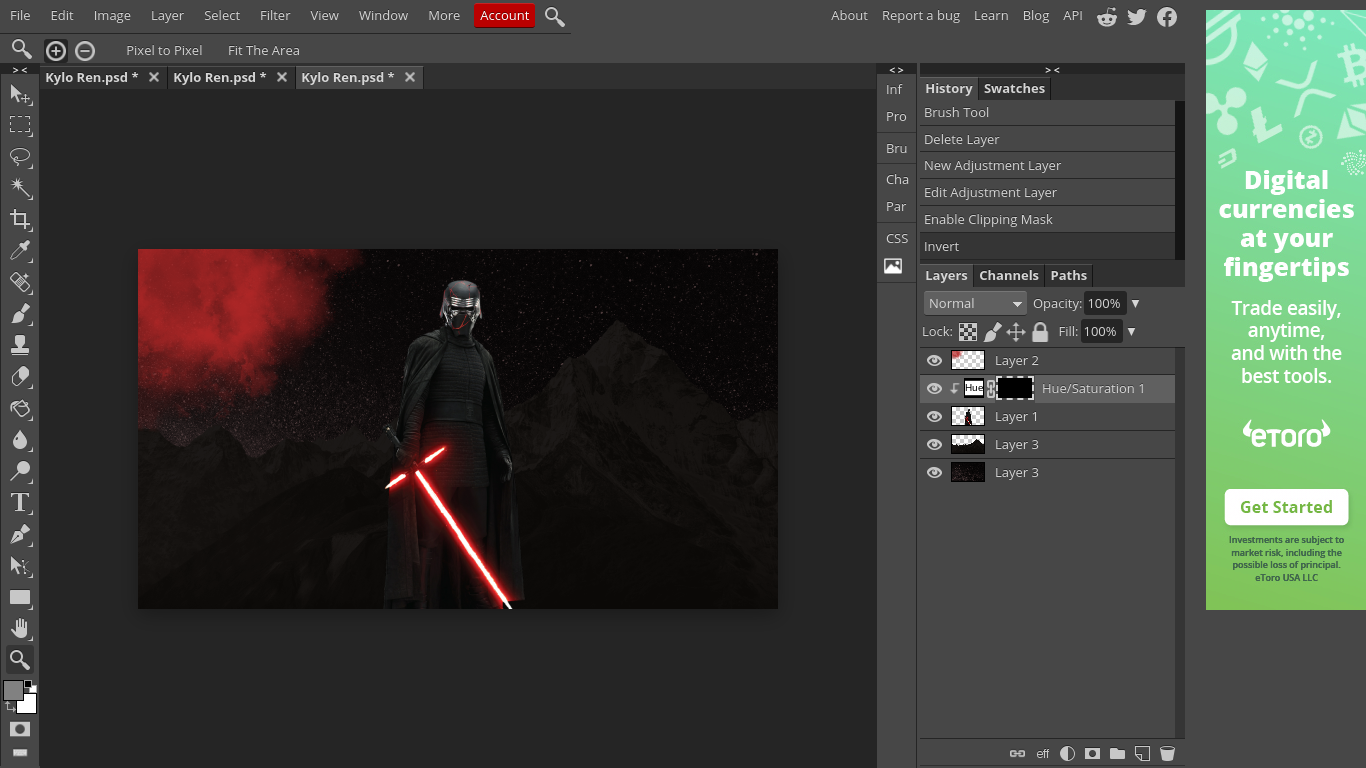Select the Blur tool droplet icon
1366x768 pixels.
pyautogui.click(x=20, y=440)
